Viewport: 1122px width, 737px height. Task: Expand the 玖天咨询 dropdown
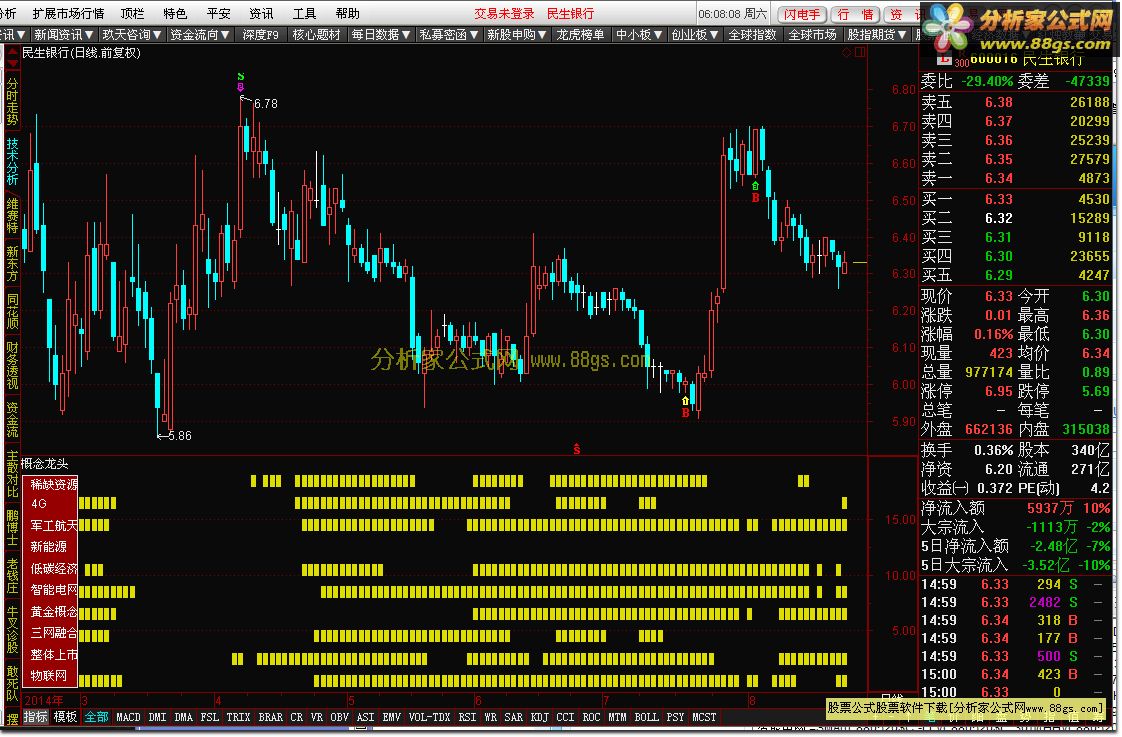132,34
